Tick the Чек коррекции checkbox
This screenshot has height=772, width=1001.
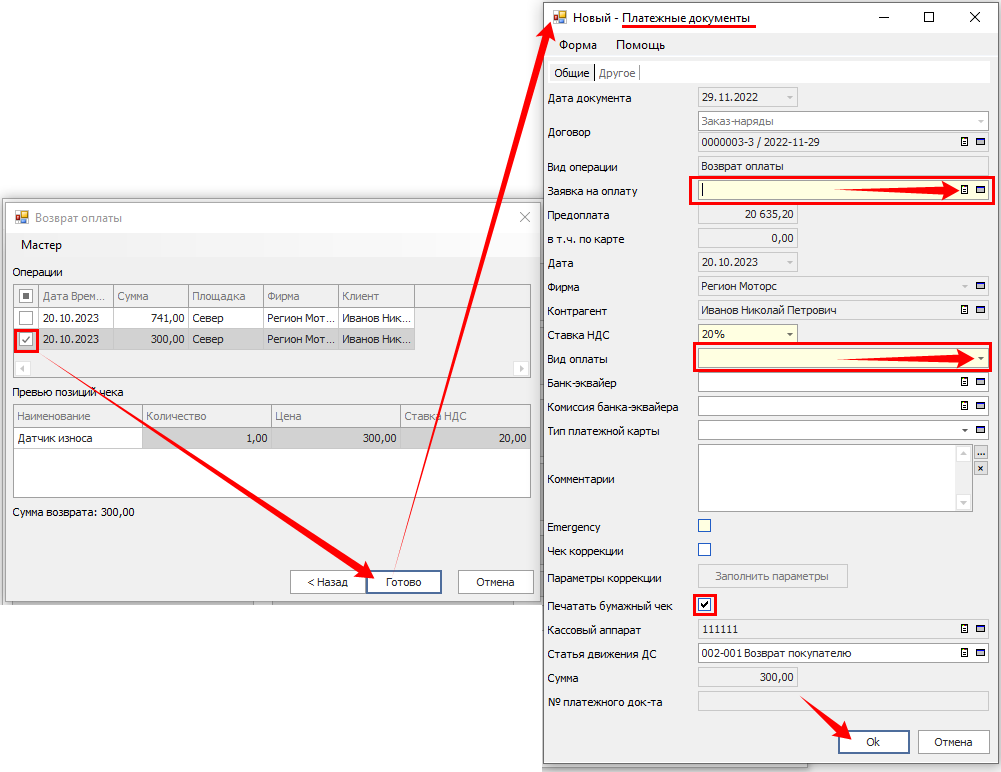pyautogui.click(x=704, y=550)
